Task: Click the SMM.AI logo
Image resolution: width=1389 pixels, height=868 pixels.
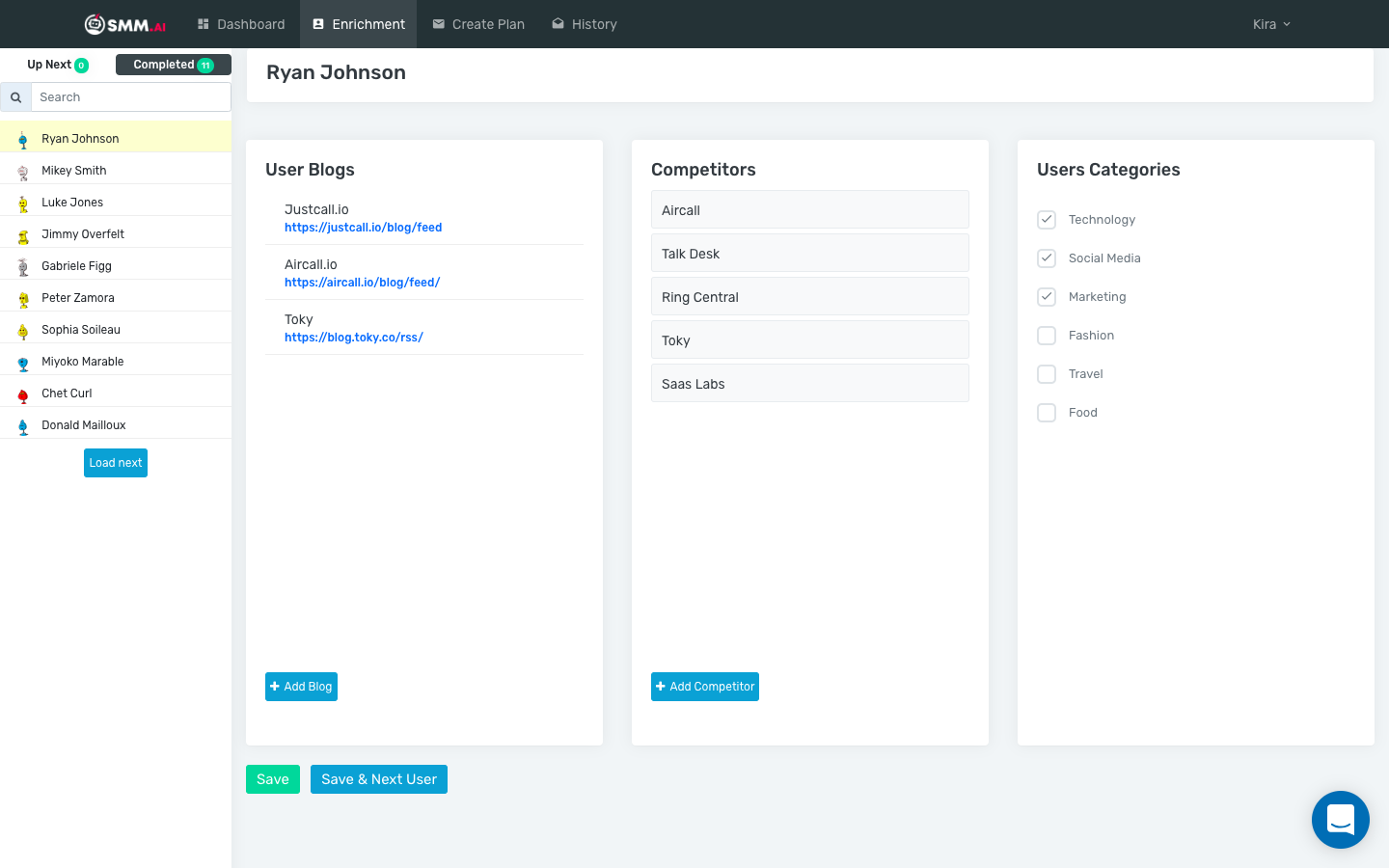Action: [x=125, y=24]
